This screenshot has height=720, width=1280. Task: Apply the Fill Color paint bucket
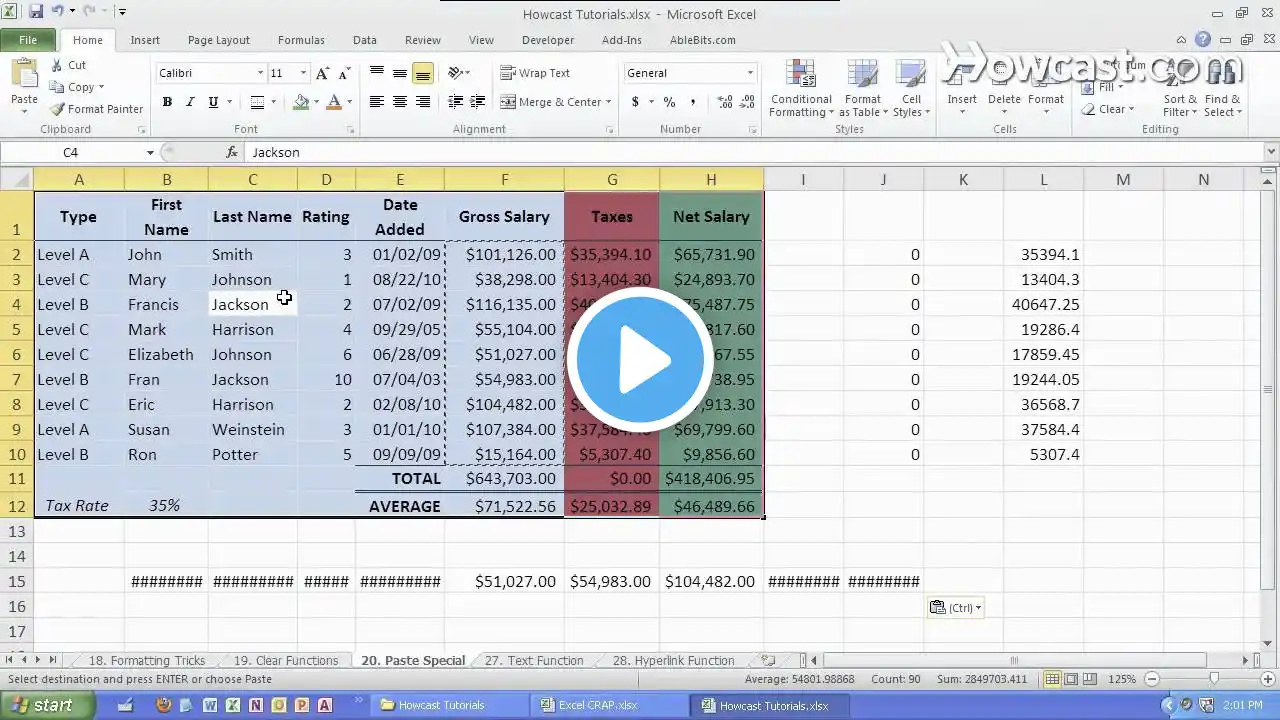coord(301,102)
